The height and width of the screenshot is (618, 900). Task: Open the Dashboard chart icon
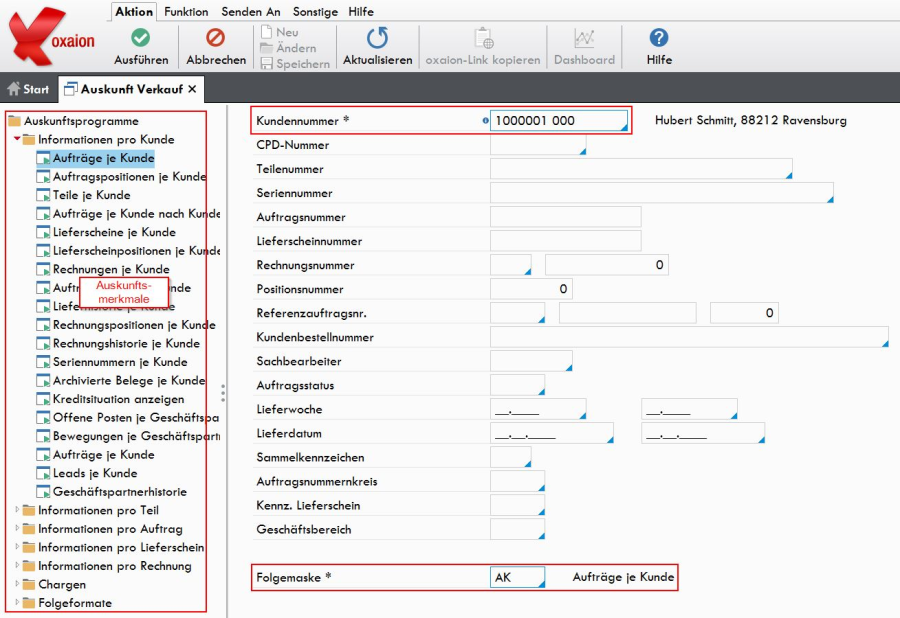point(584,38)
